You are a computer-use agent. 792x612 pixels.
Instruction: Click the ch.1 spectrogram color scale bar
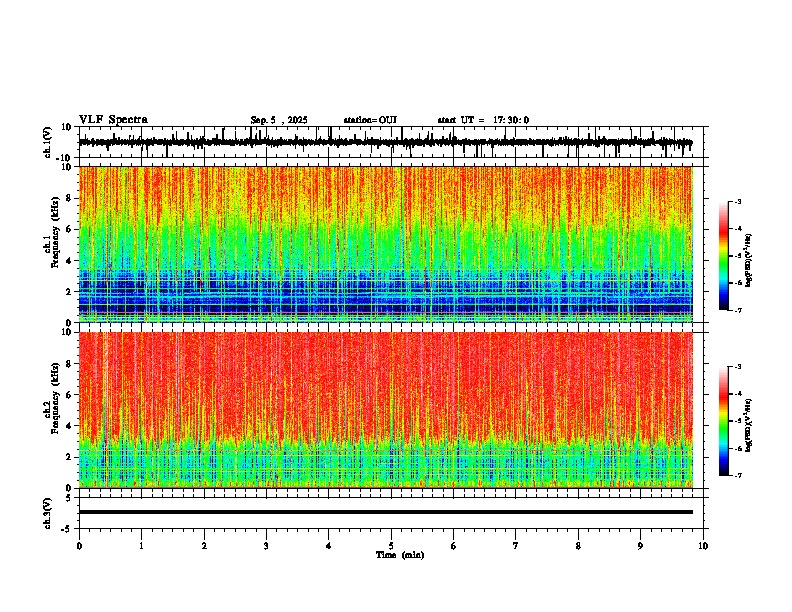tap(723, 256)
